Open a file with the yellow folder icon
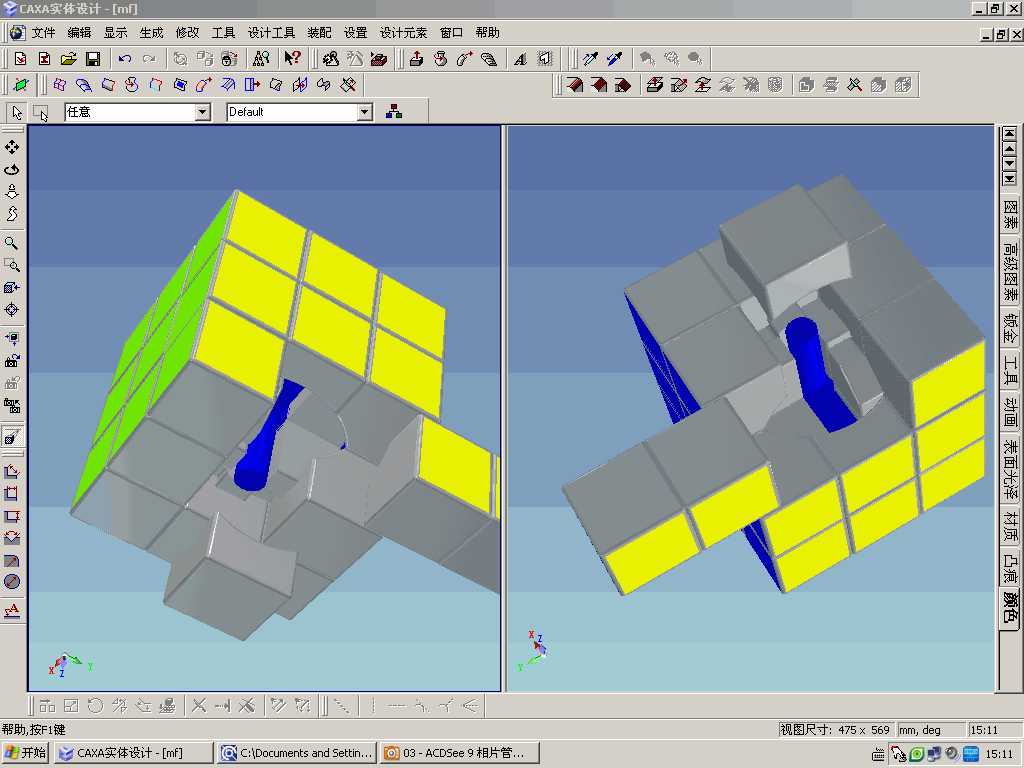The image size is (1024, 768). 69,59
